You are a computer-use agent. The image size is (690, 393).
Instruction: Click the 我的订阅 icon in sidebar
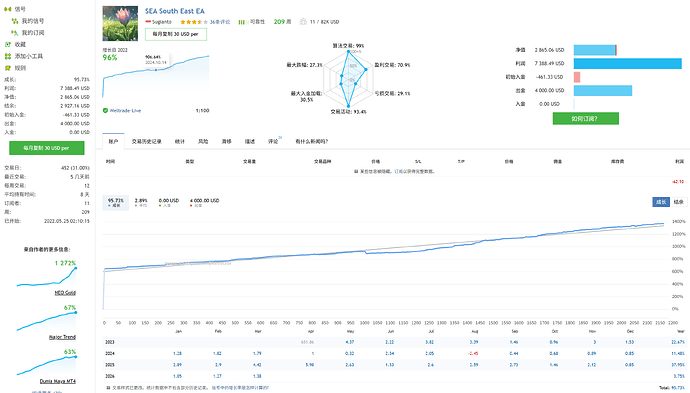point(15,33)
